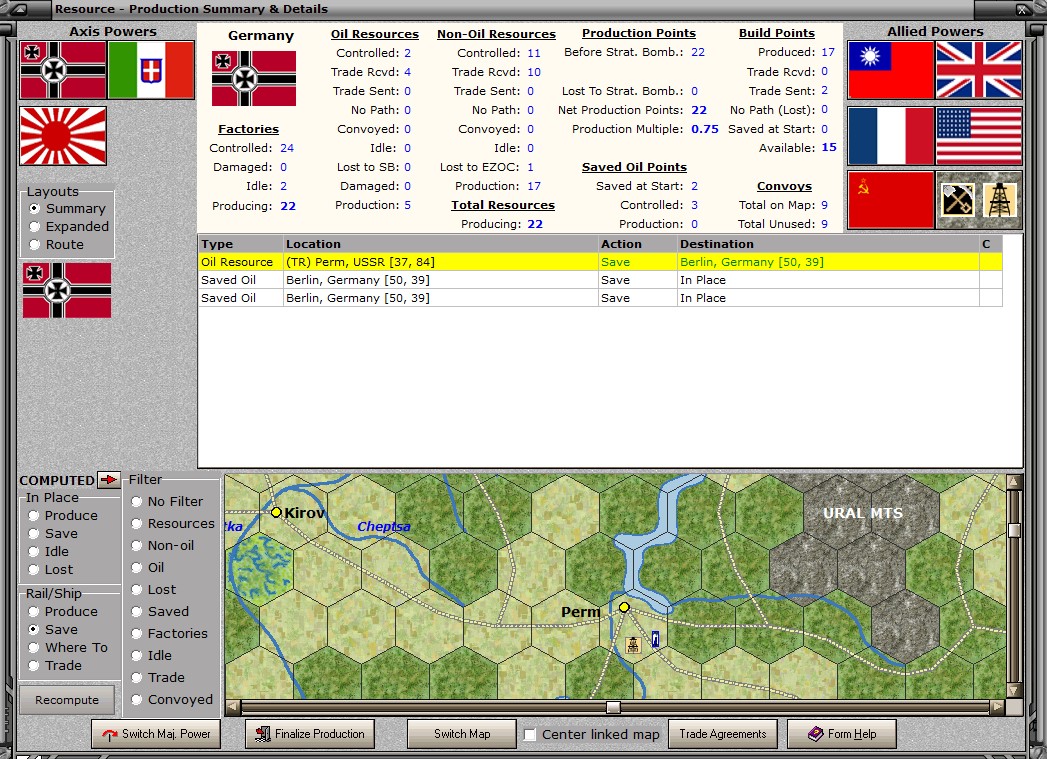This screenshot has width=1047, height=759.
Task: Set filter to Trade
Action: (x=158, y=678)
